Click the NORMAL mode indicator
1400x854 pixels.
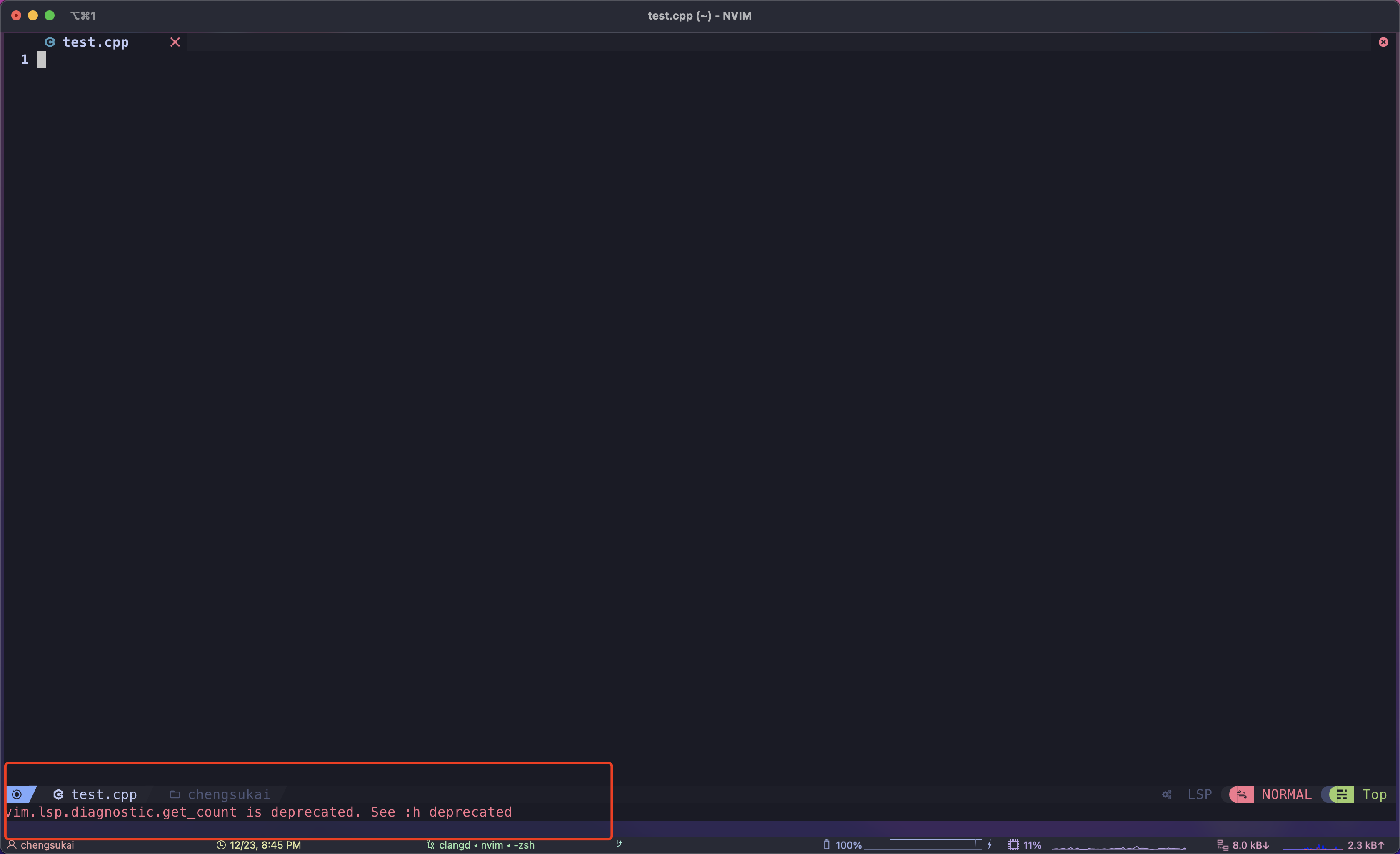click(x=1286, y=794)
